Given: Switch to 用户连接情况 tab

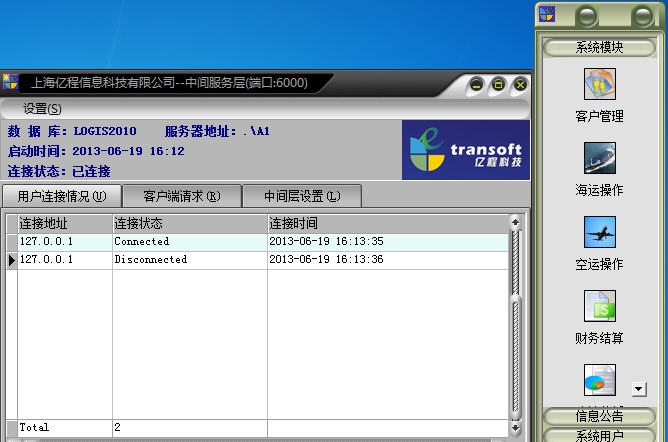Looking at the screenshot, I should click(x=62, y=196).
